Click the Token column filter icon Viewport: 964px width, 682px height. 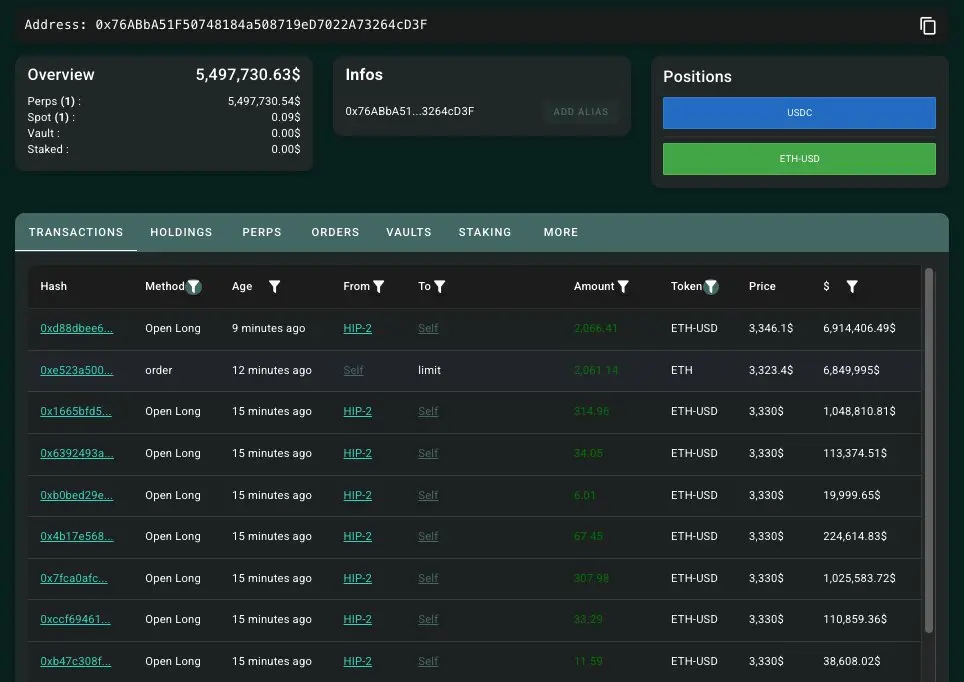[x=711, y=287]
